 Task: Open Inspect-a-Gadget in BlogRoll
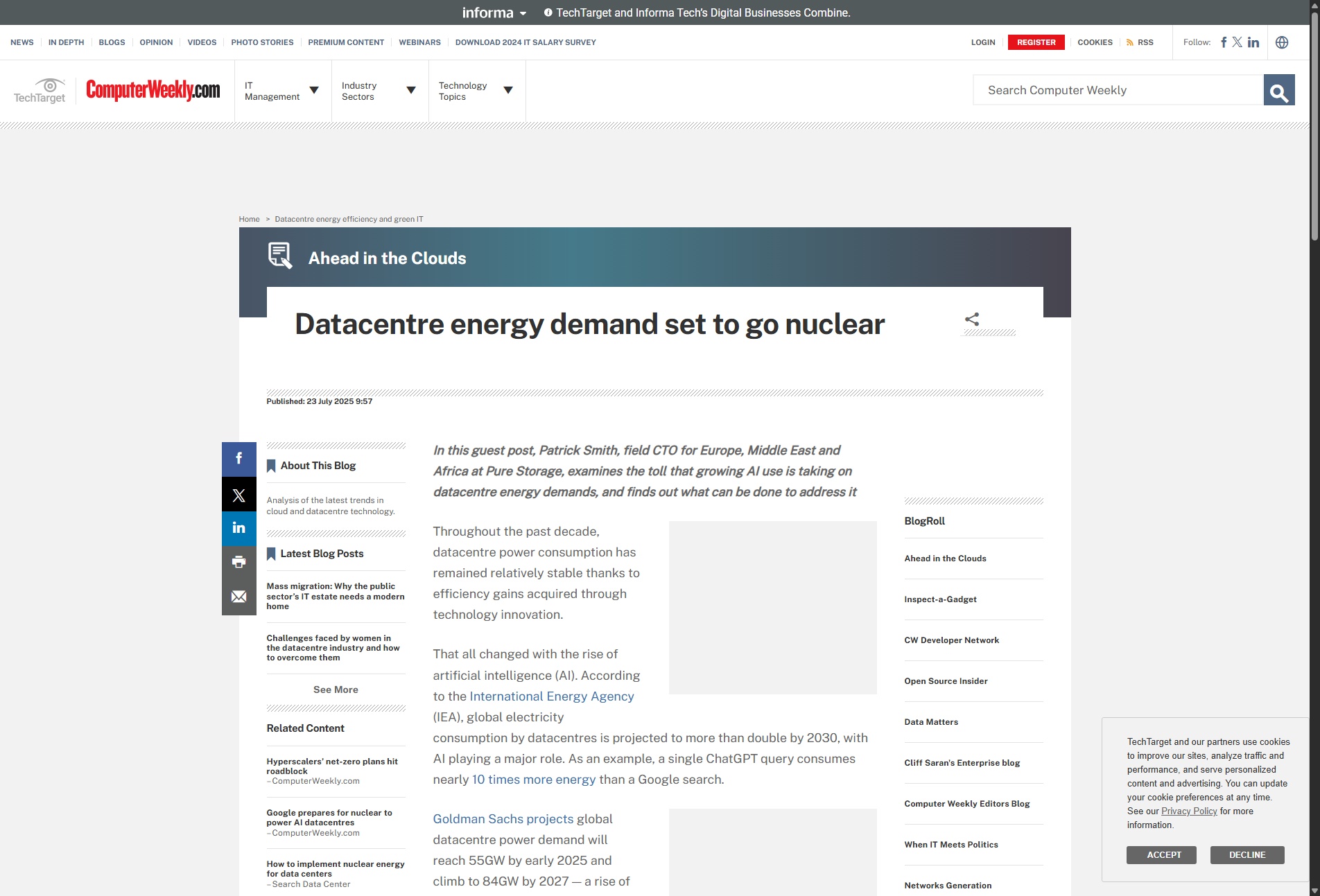click(x=940, y=599)
